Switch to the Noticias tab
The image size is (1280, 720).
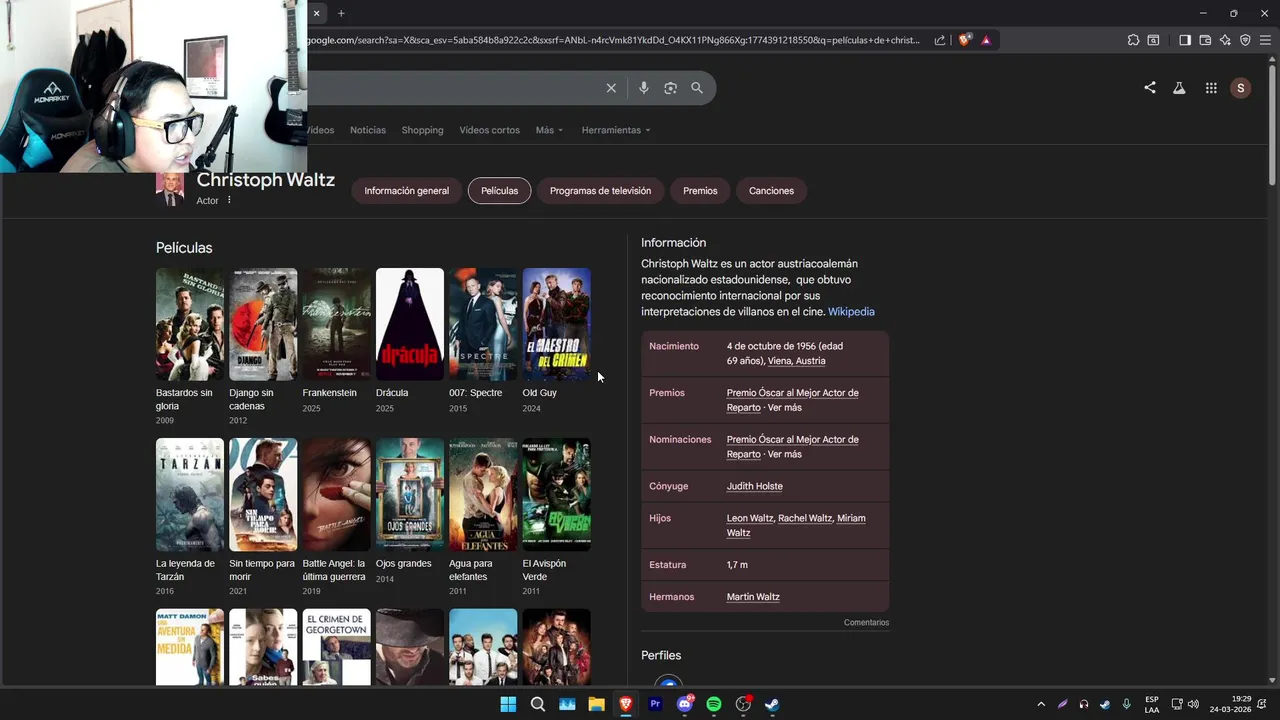[x=368, y=130]
